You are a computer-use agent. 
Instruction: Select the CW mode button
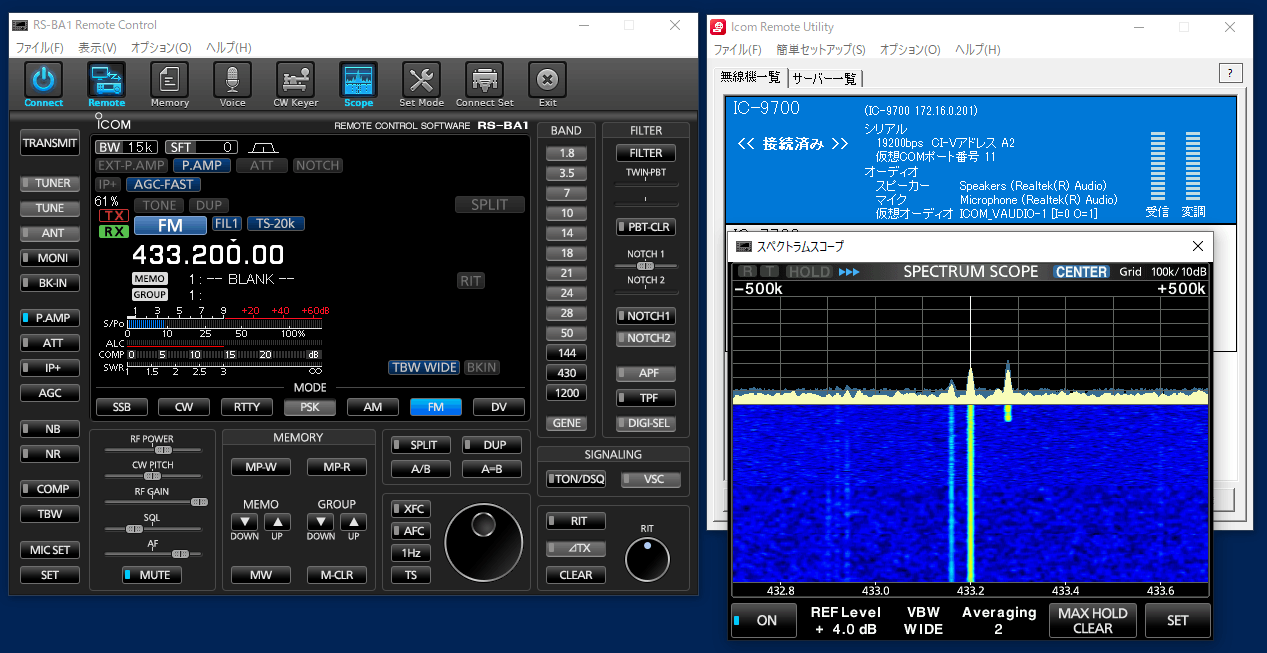pyautogui.click(x=184, y=407)
